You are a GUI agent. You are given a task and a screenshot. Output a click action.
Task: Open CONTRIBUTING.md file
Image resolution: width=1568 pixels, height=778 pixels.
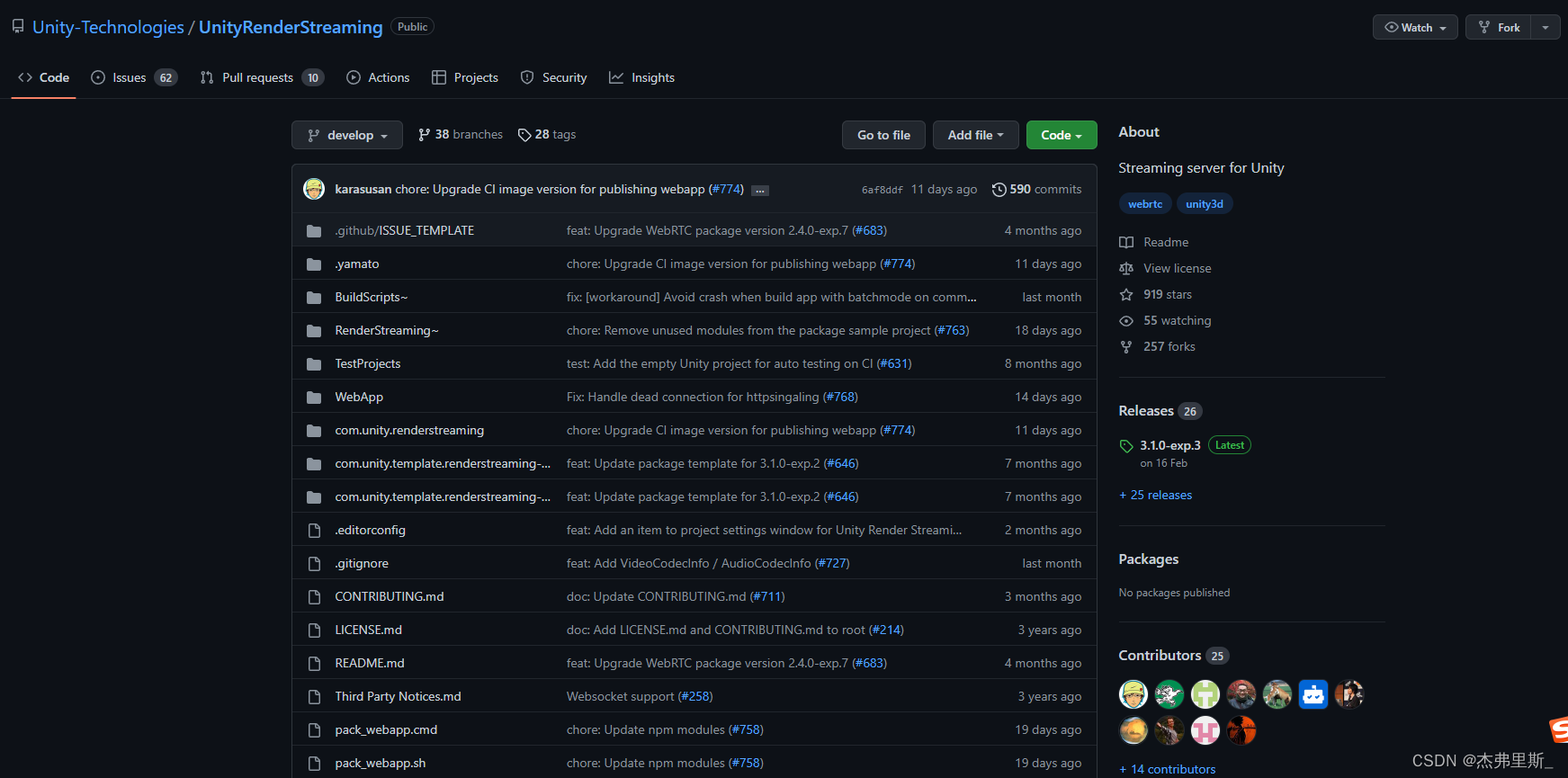[x=389, y=596]
